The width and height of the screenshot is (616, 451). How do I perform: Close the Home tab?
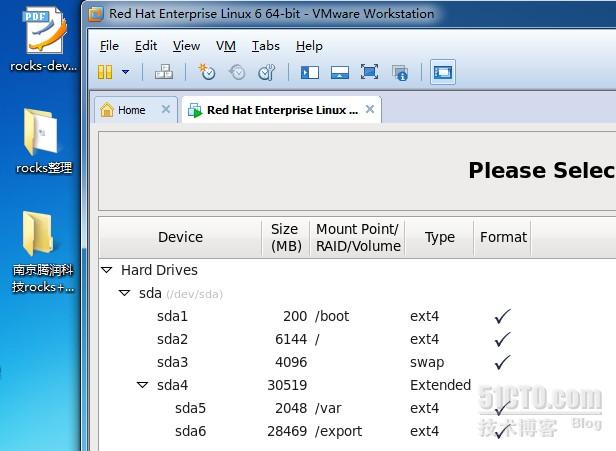coord(166,109)
